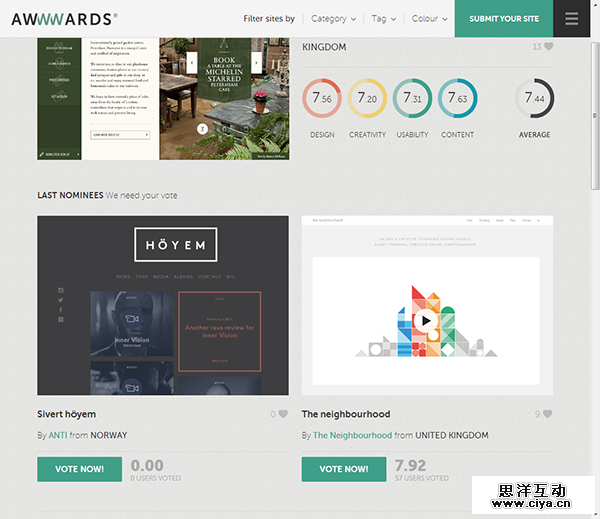Image resolution: width=600 pixels, height=519 pixels.
Task: Expand the Category filter dropdown
Action: coord(333,18)
